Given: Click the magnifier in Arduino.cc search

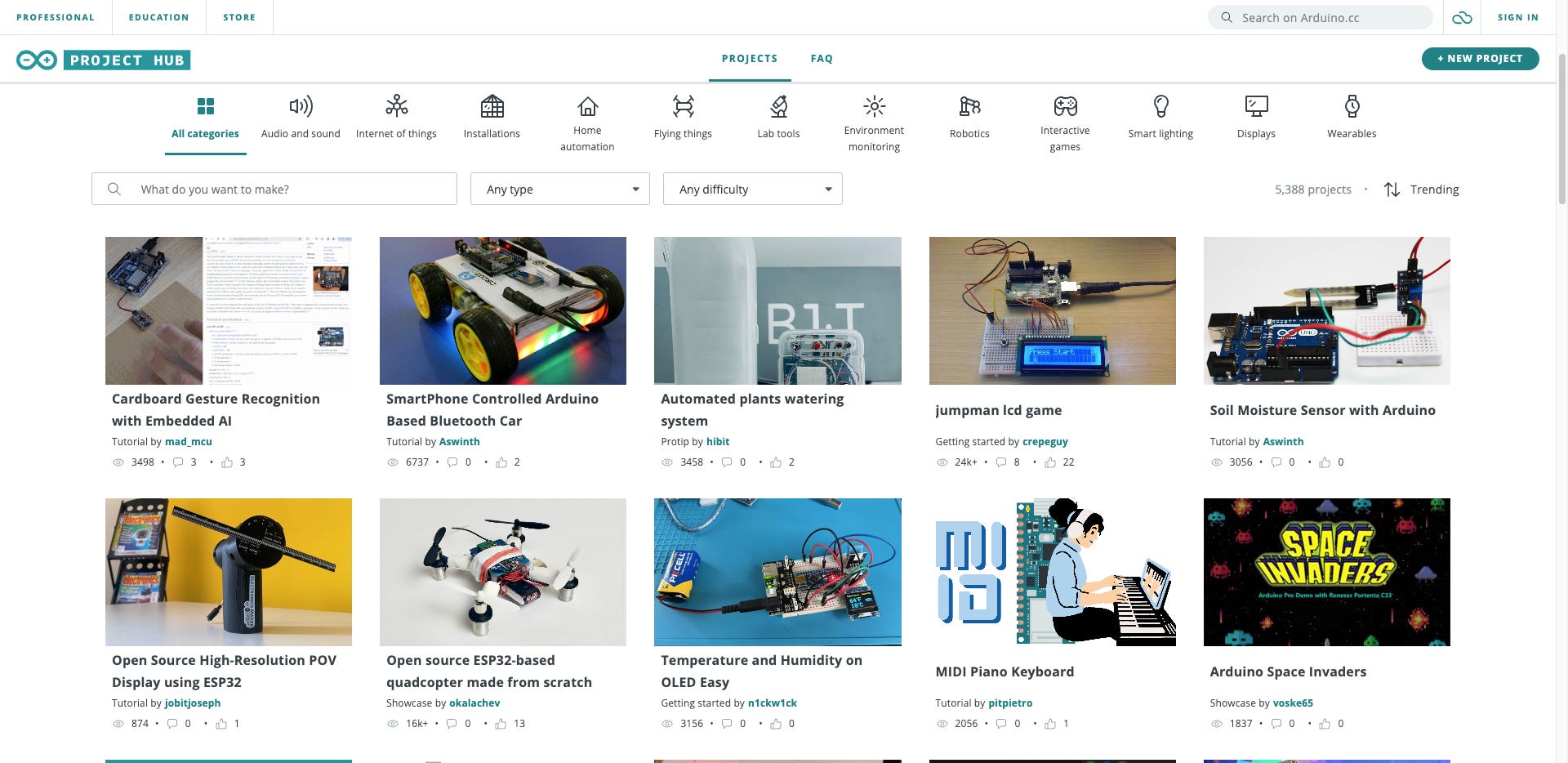Looking at the screenshot, I should (1226, 17).
